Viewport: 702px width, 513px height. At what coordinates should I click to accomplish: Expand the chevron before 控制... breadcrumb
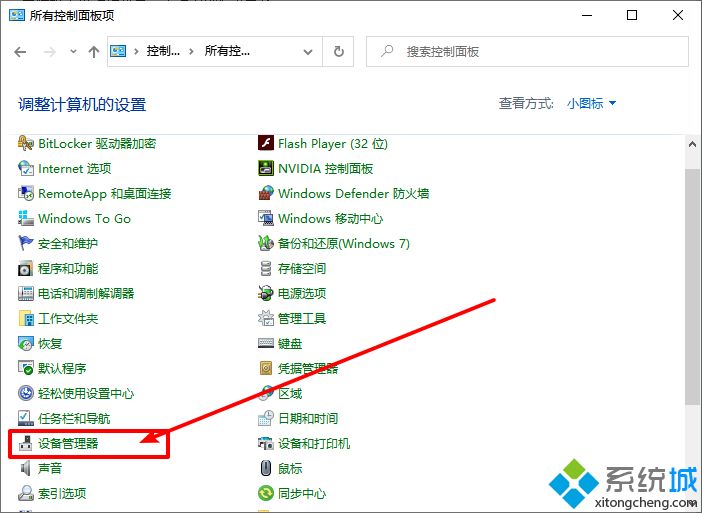point(136,52)
